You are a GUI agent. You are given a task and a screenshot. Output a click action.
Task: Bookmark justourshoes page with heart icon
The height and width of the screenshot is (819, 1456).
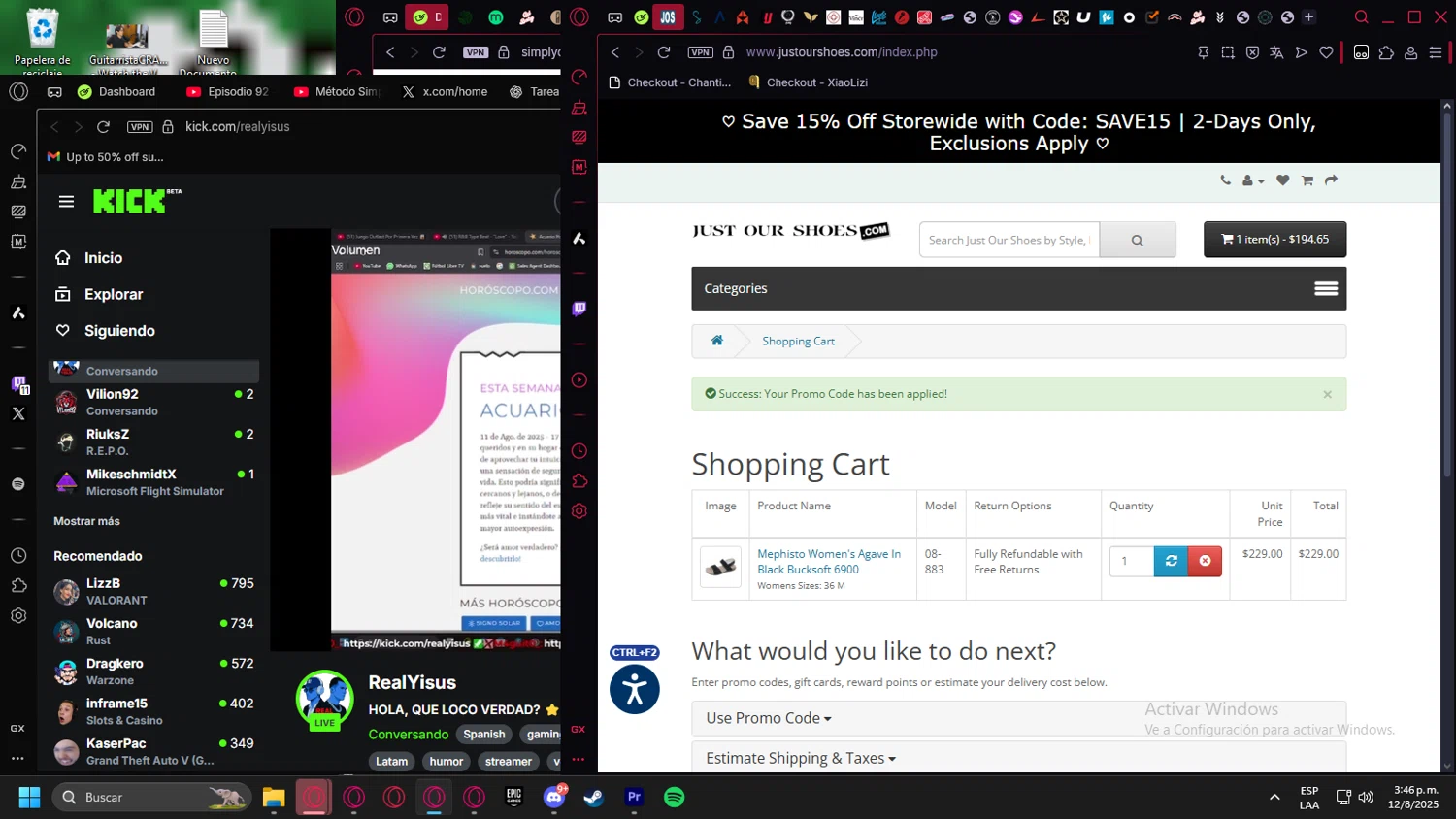1326,52
